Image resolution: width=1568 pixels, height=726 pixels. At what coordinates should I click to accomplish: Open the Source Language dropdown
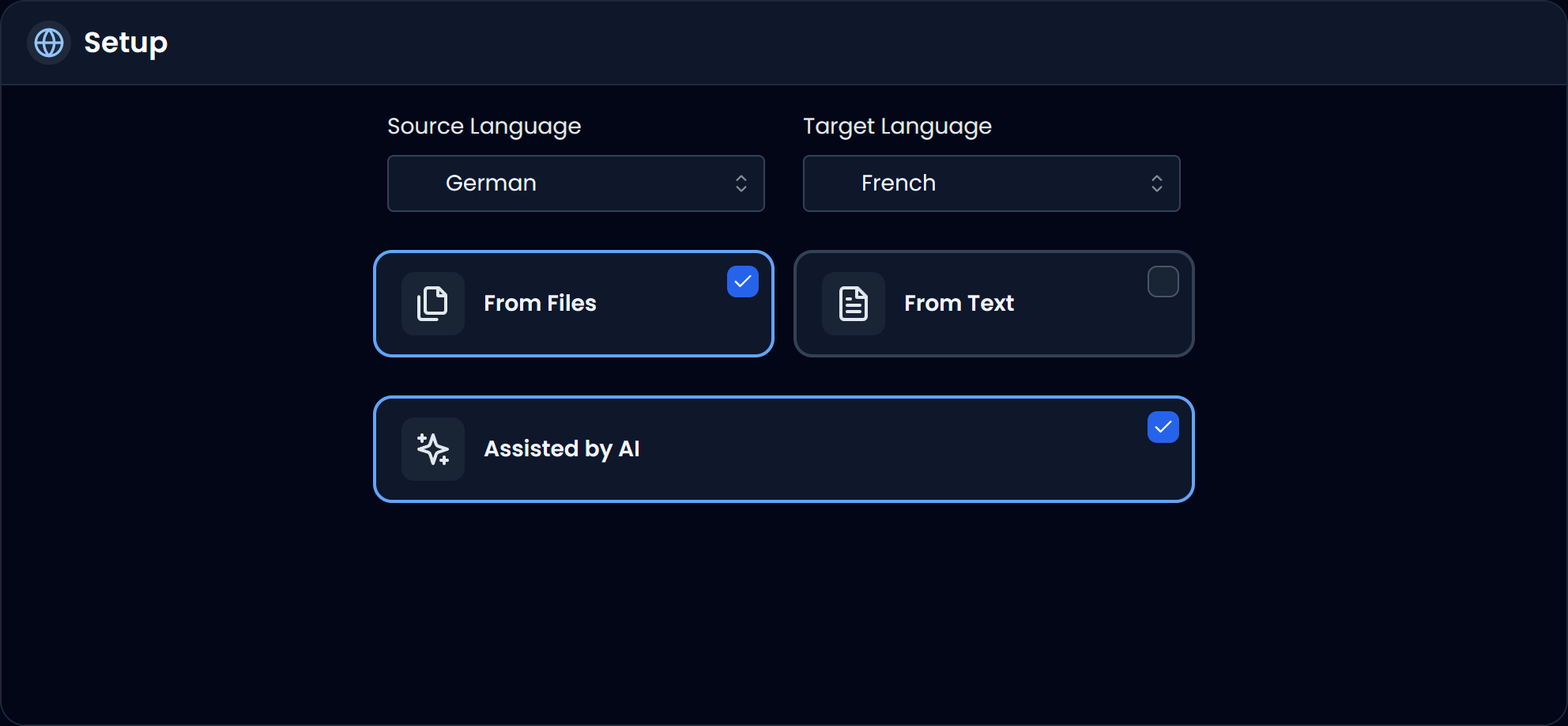tap(575, 183)
